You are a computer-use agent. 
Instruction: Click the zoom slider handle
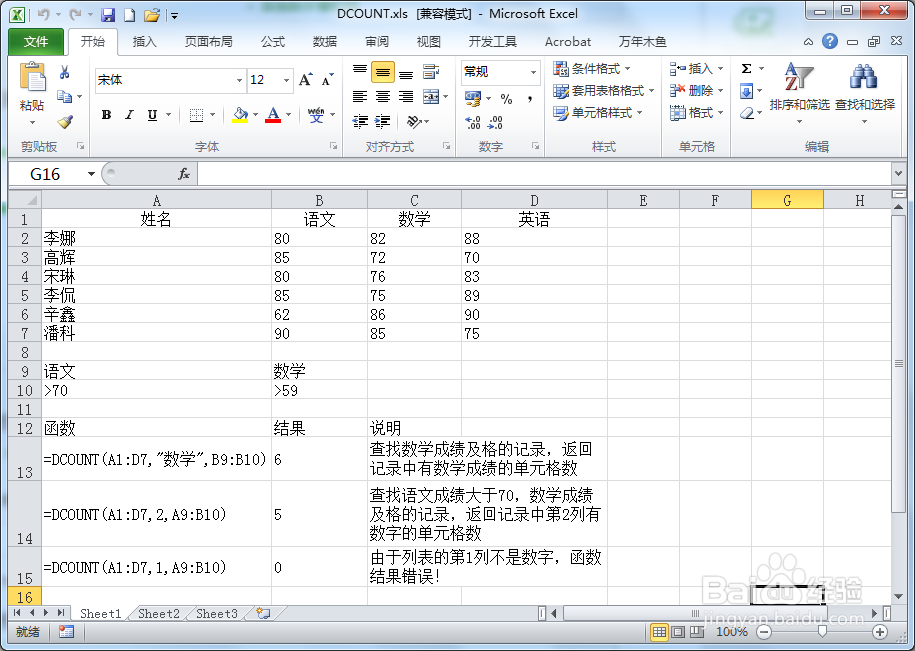click(x=822, y=632)
